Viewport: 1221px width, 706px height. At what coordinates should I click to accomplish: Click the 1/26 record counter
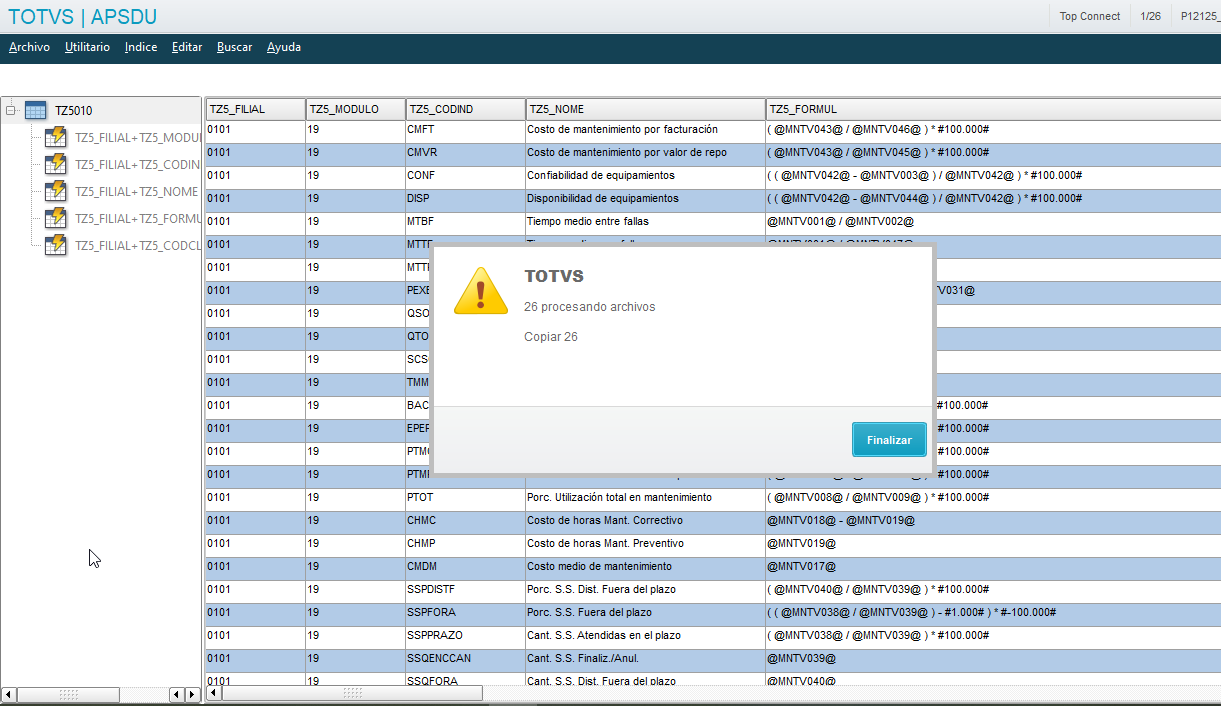(x=1150, y=16)
